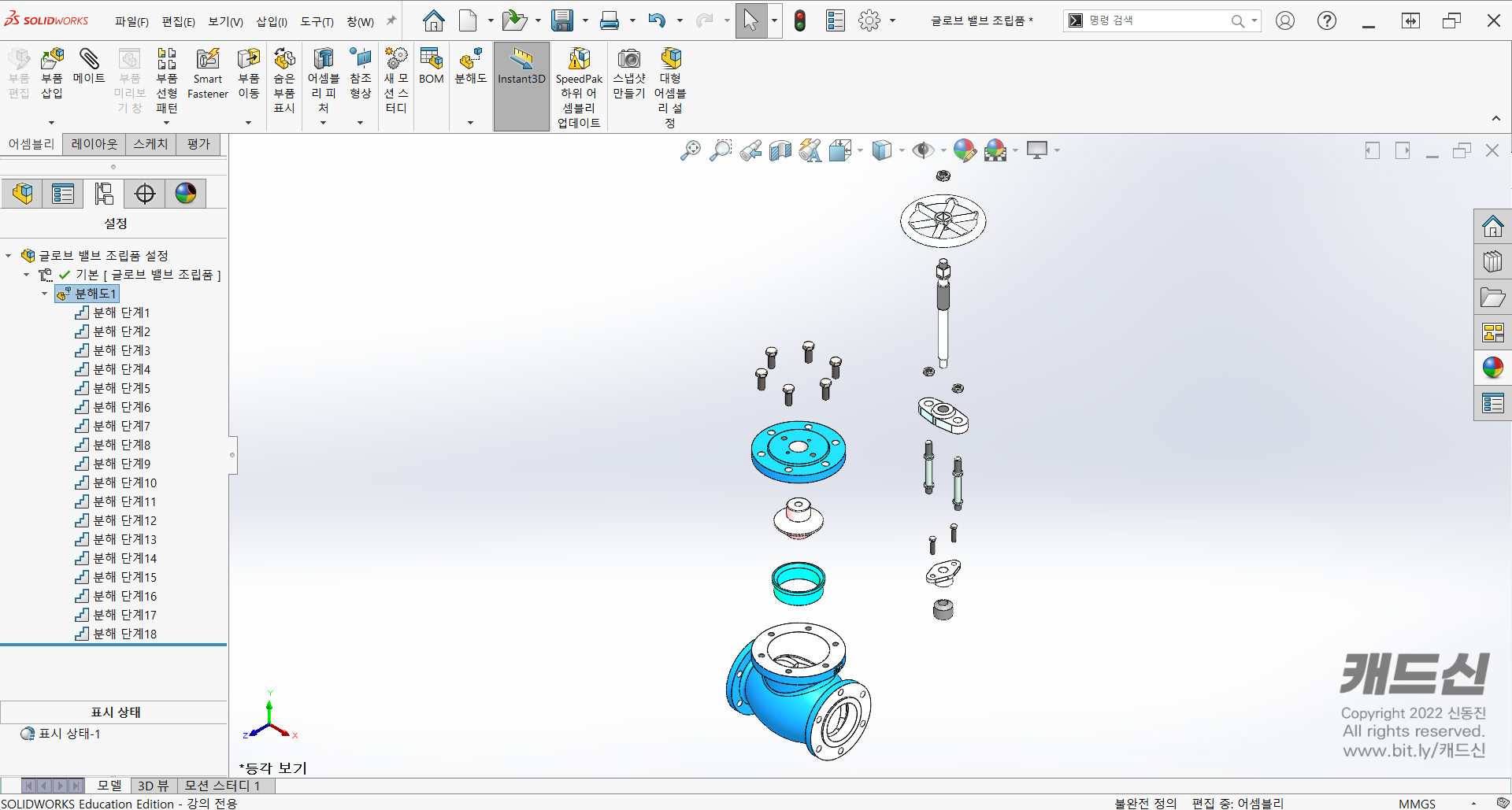Expand the Options gear dropdown arrow

(892, 20)
